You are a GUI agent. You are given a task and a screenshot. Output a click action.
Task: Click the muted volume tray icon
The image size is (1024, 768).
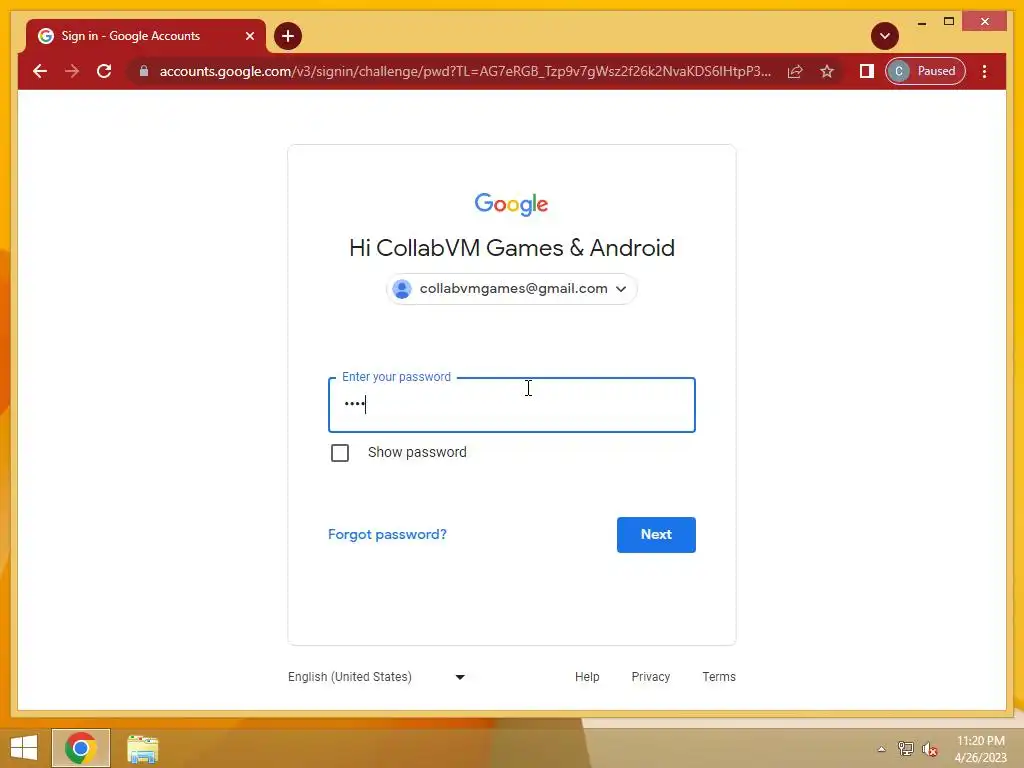(x=930, y=749)
